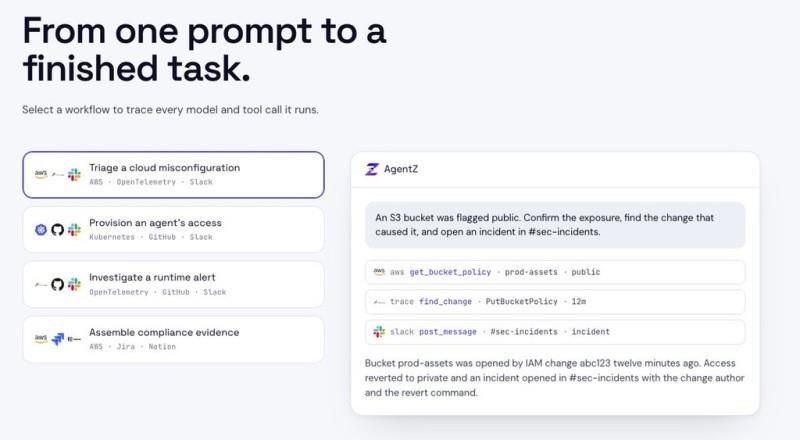Open the Investigate a runtime alert workflow

click(173, 284)
